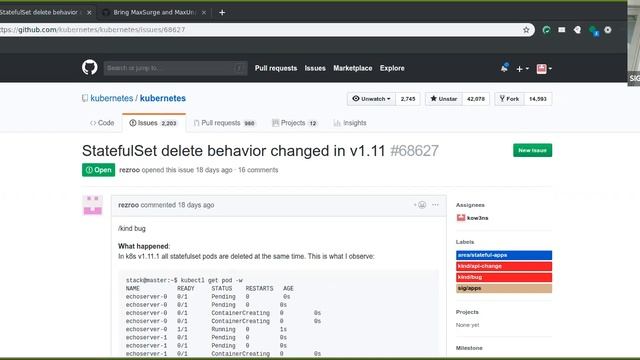Switch to repo Pull requests tab
This screenshot has width=640, height=360.
(x=224, y=123)
